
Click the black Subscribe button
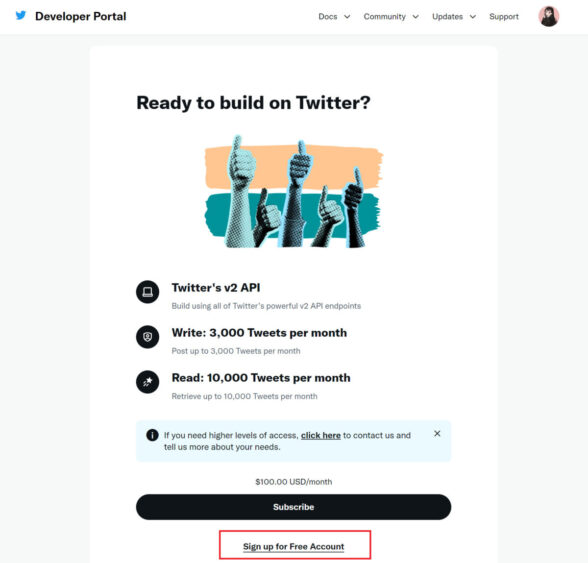(x=293, y=507)
